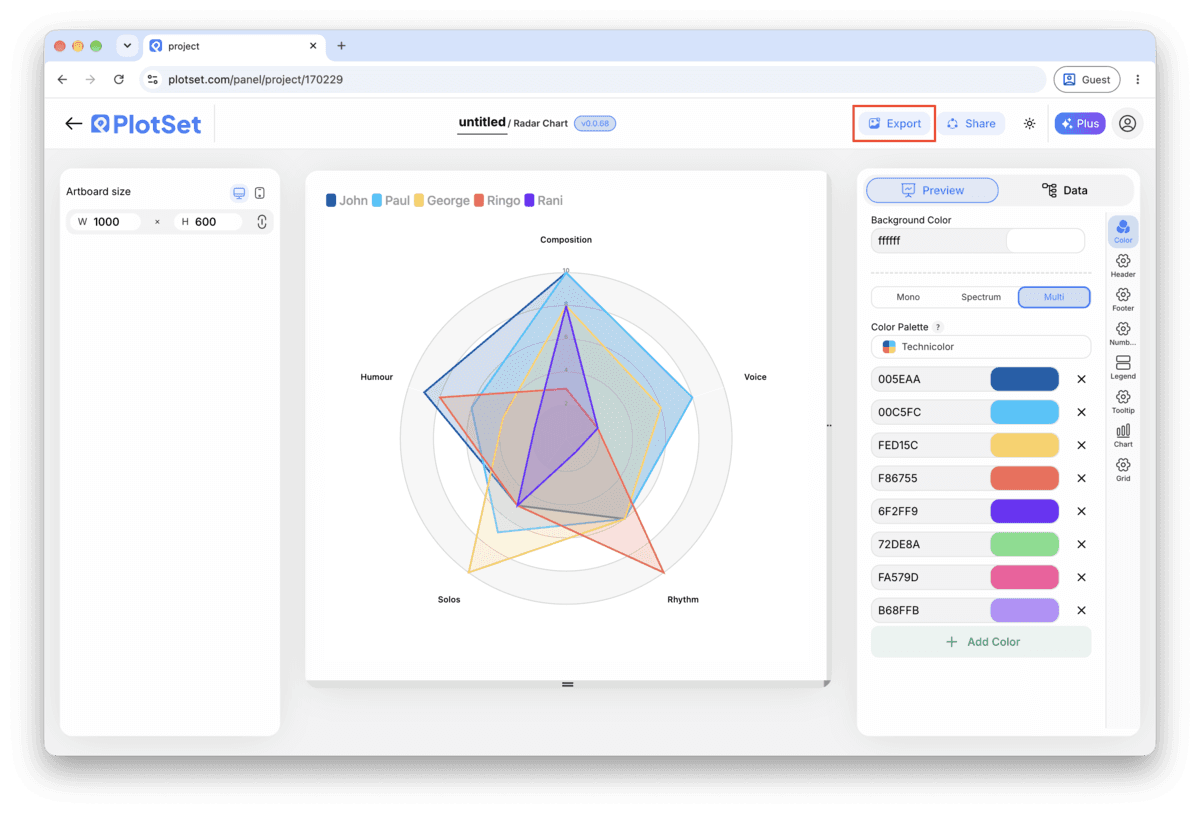Open the Legend settings sidebar icon

click(x=1123, y=368)
